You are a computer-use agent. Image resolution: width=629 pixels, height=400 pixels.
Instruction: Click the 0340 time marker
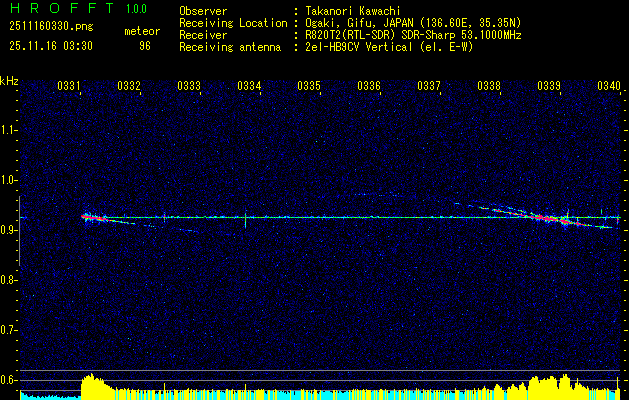click(x=609, y=85)
